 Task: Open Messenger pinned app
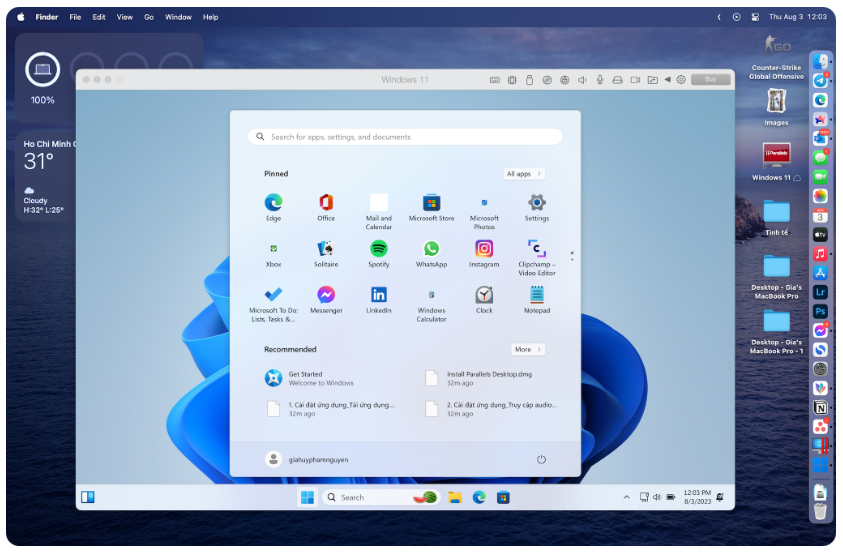coord(326,295)
